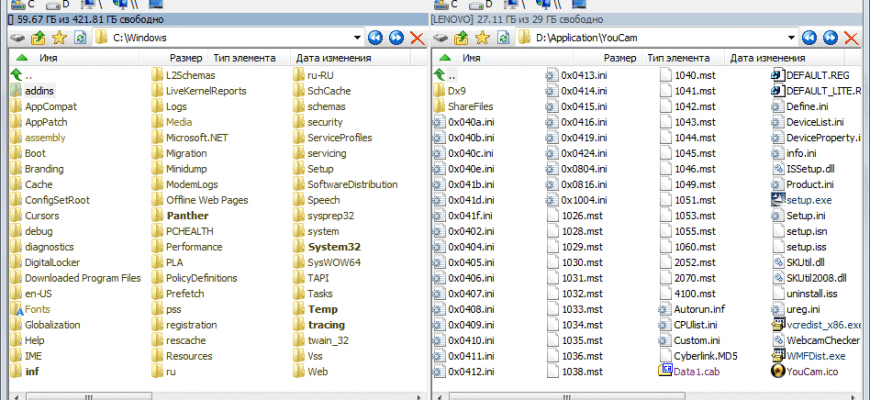Select the ru-RU folder
The width and height of the screenshot is (870, 400).
pyautogui.click(x=321, y=75)
